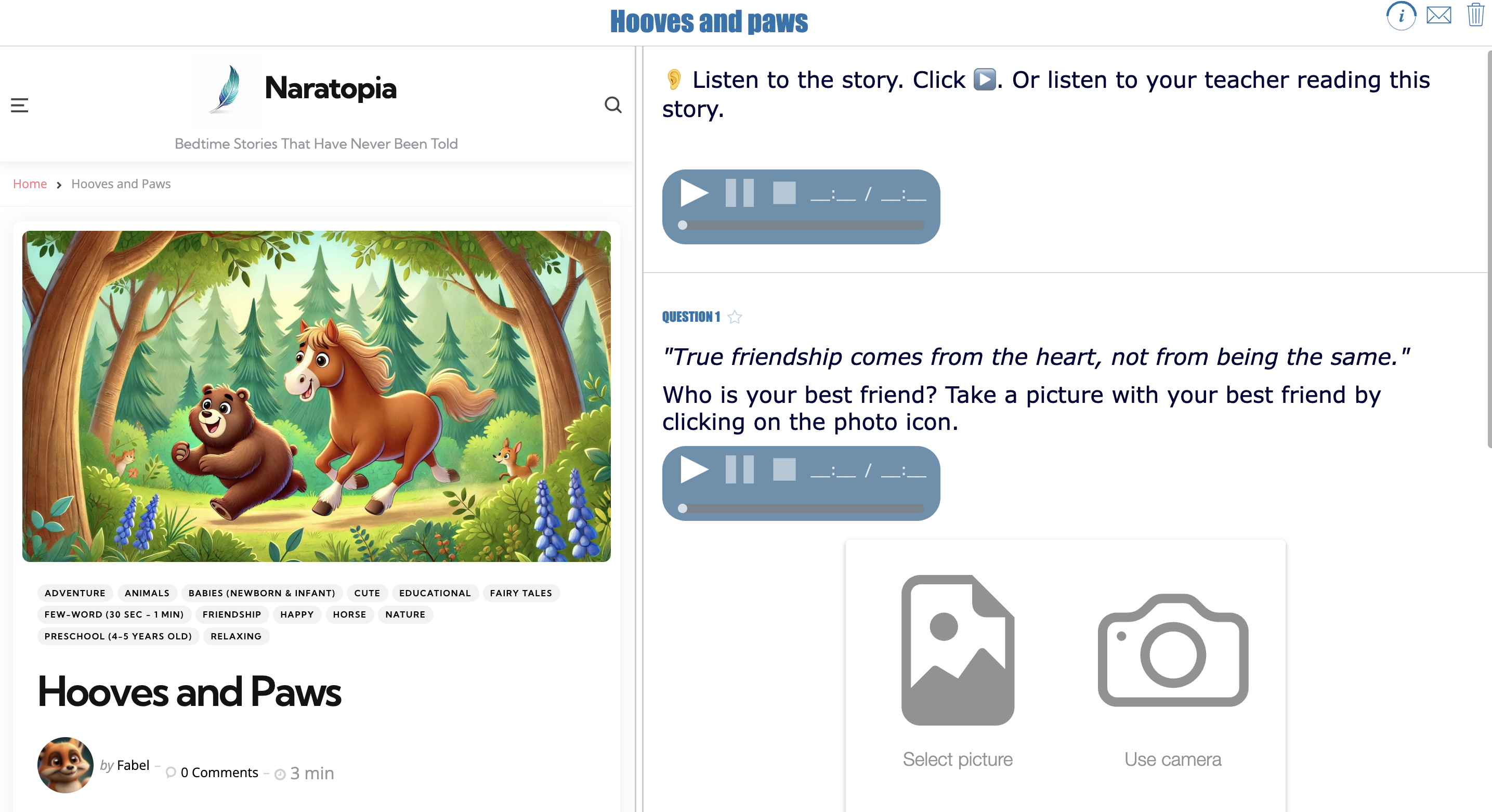Select the HORSE tag
Image resolution: width=1492 pixels, height=812 pixels.
coord(349,614)
